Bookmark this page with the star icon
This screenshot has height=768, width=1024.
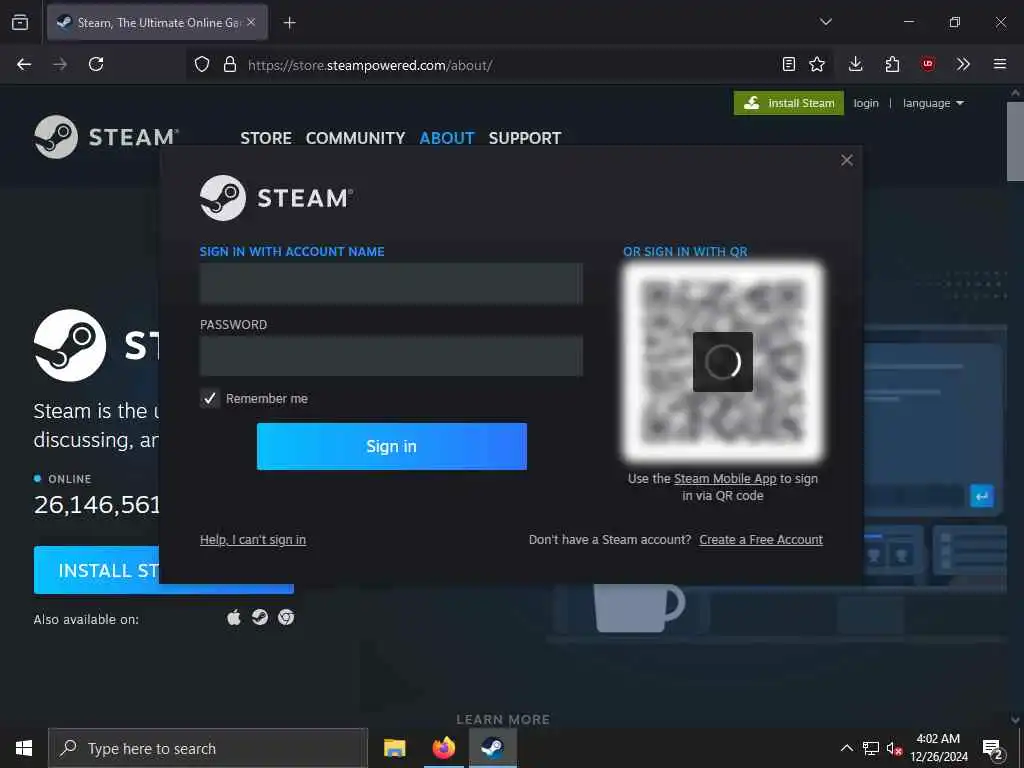[x=817, y=64]
